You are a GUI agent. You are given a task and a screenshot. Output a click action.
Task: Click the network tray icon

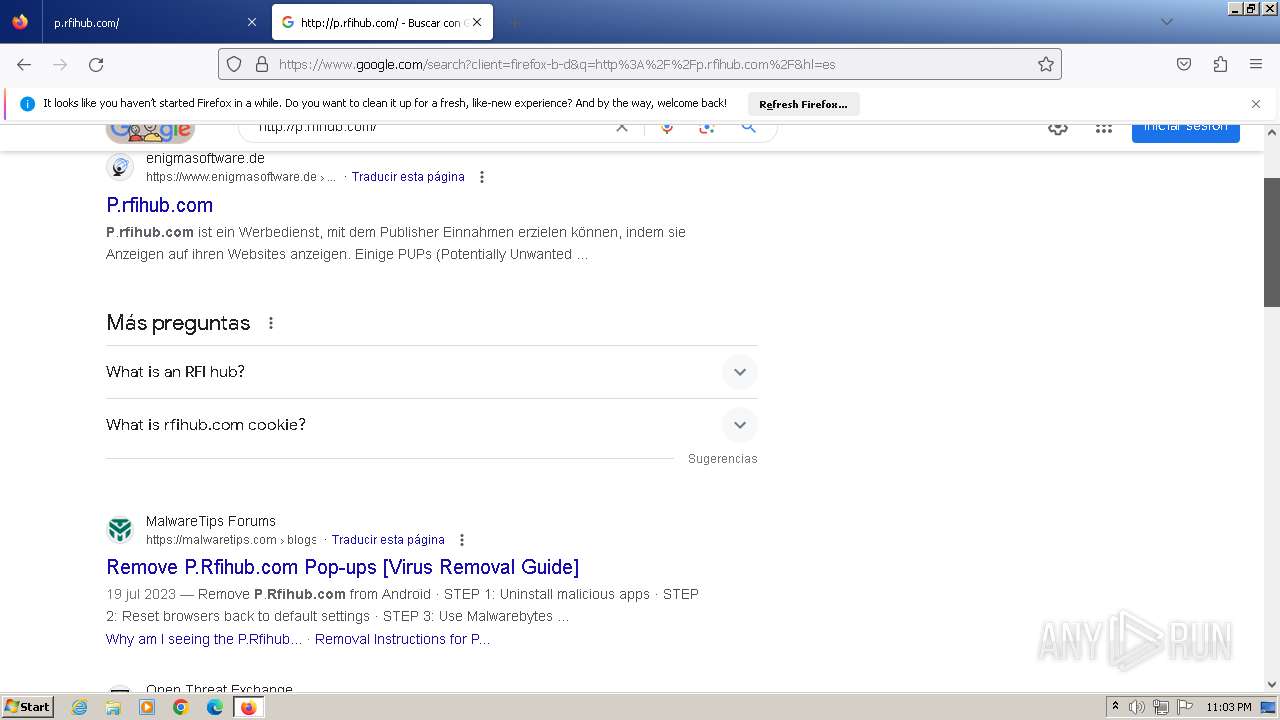pyautogui.click(x=1160, y=707)
